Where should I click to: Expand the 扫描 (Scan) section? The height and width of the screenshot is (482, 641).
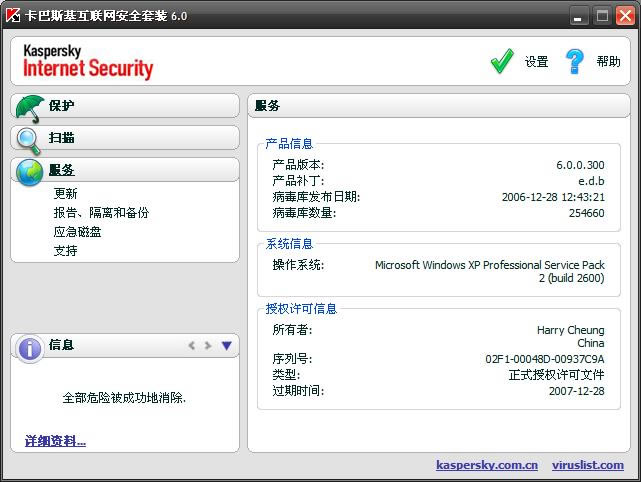62,138
